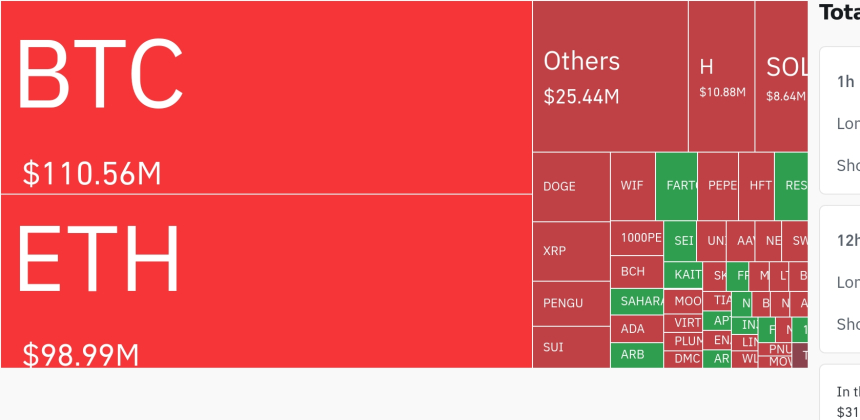Select the green SEI tile
Image resolution: width=860 pixels, height=420 pixels.
click(x=681, y=241)
